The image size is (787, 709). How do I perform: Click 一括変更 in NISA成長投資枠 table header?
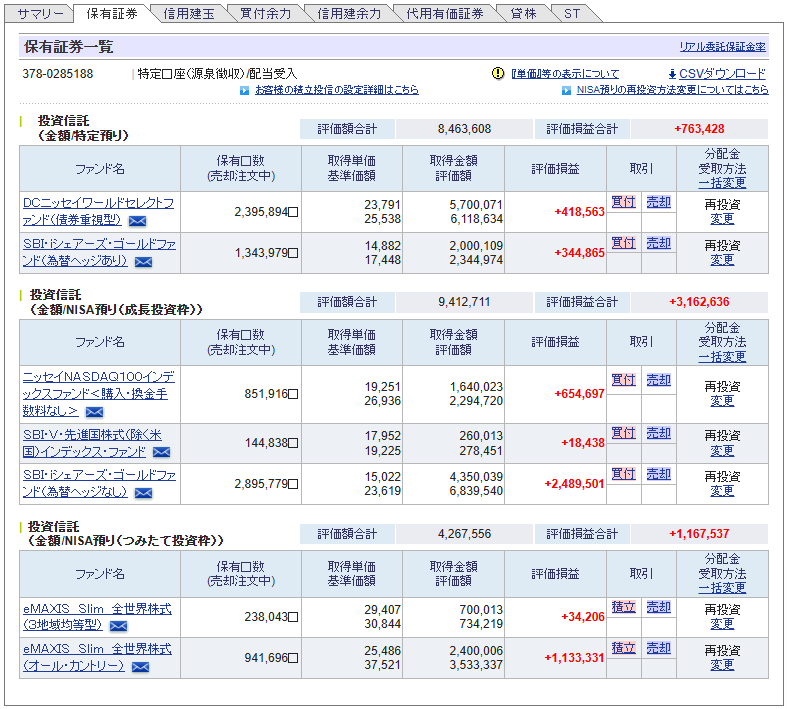(722, 357)
